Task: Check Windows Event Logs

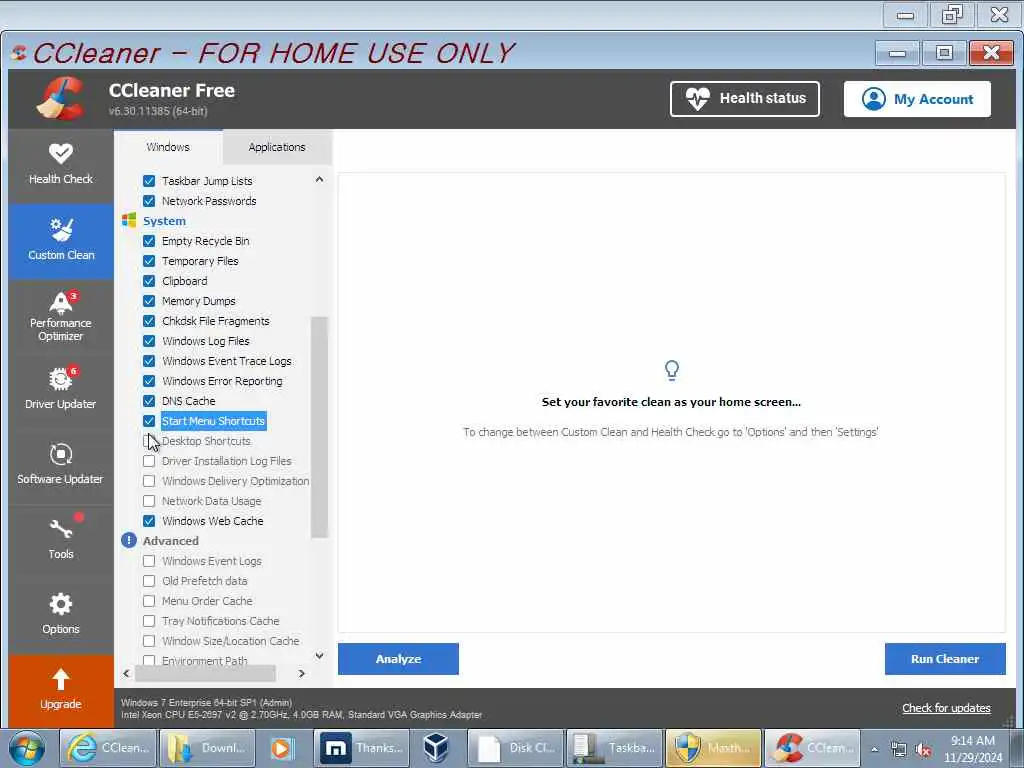Action: 149,561
